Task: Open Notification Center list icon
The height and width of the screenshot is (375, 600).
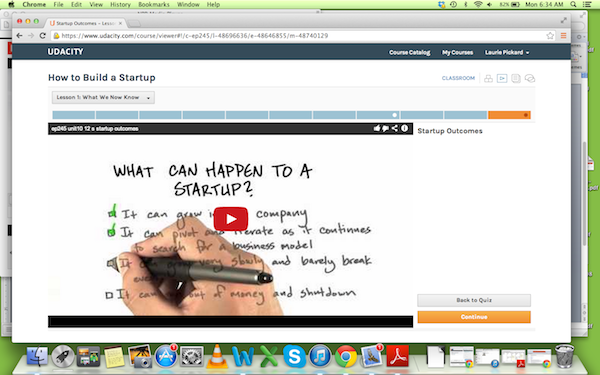Action: click(587, 4)
